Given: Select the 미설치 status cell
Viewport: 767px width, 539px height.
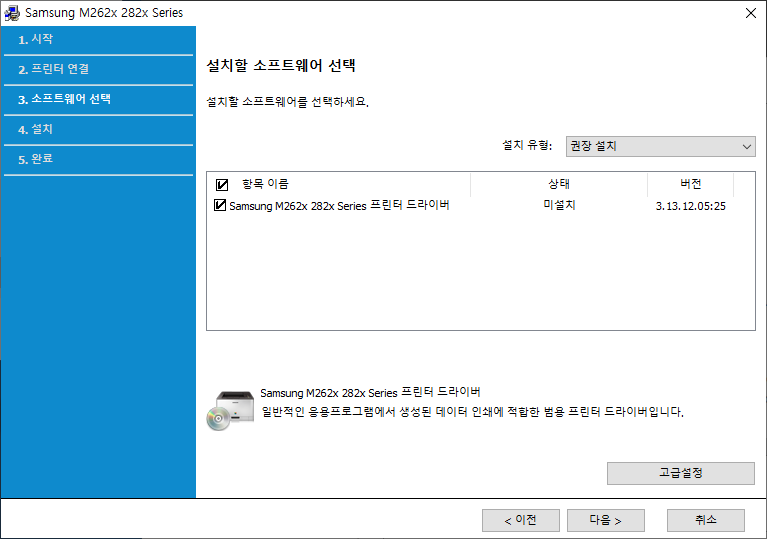Looking at the screenshot, I should [559, 205].
